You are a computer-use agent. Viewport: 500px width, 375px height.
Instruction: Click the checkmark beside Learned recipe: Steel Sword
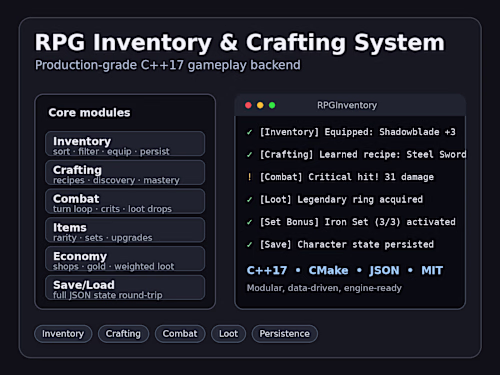tap(249, 155)
